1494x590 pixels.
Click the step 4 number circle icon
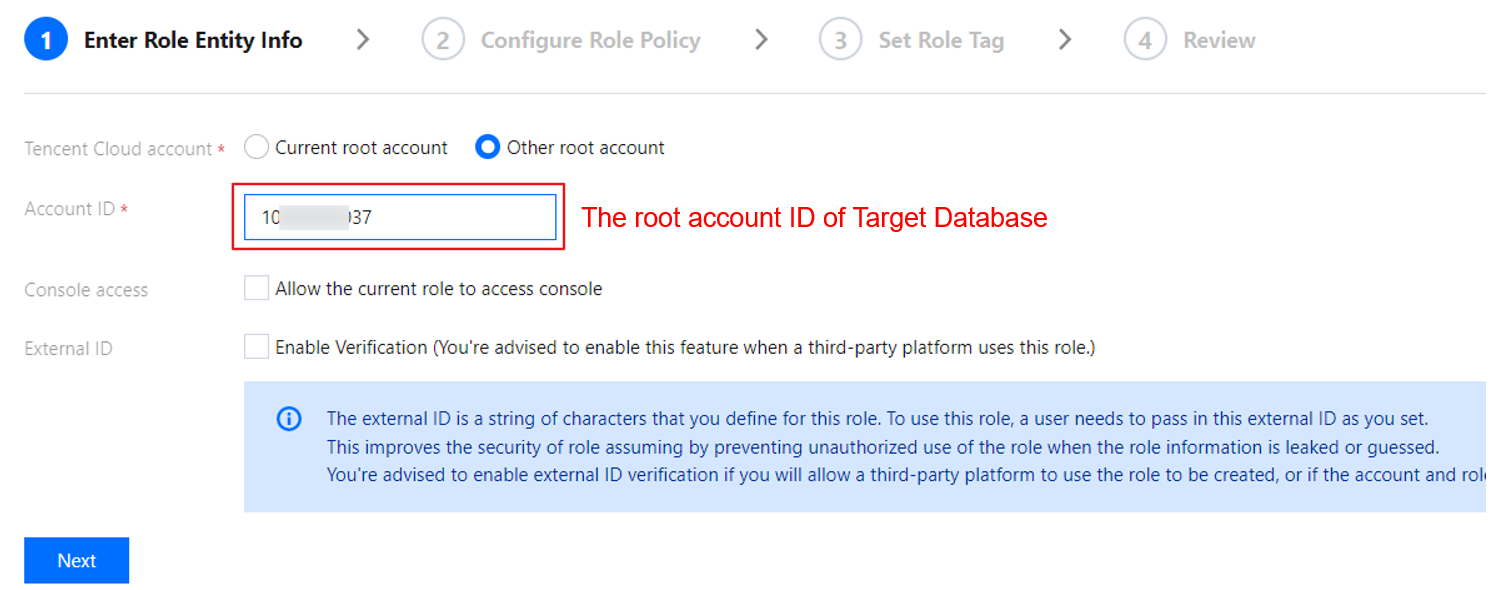pyautogui.click(x=1145, y=41)
